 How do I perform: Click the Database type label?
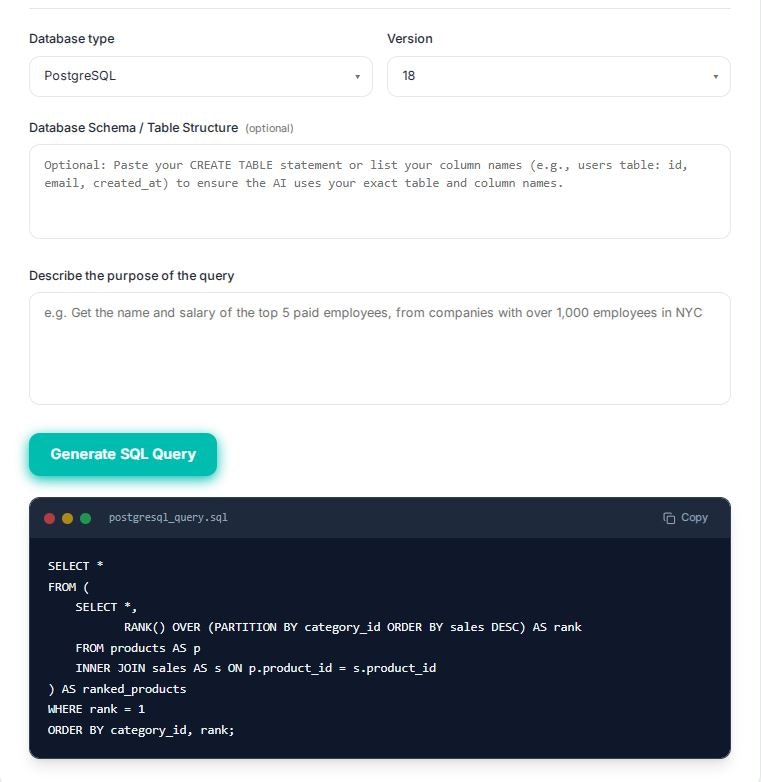(x=72, y=39)
